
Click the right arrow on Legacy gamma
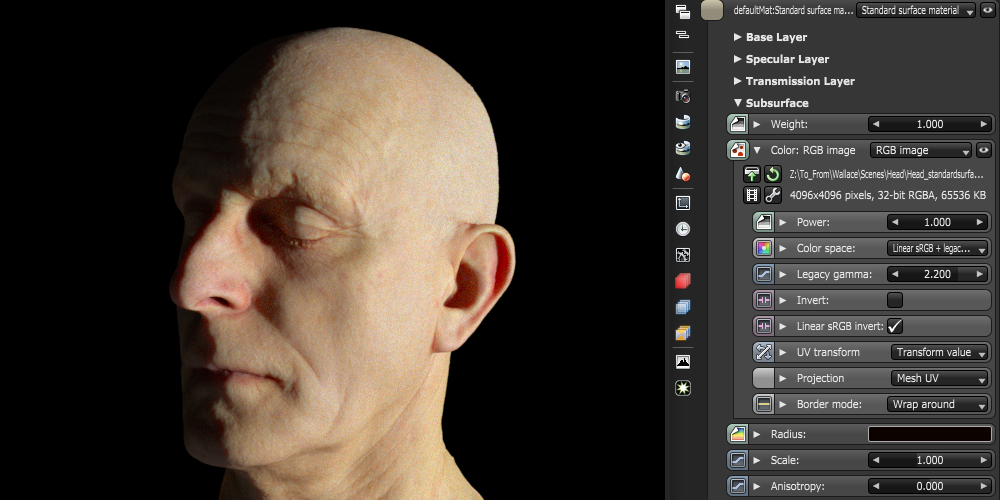click(x=982, y=274)
